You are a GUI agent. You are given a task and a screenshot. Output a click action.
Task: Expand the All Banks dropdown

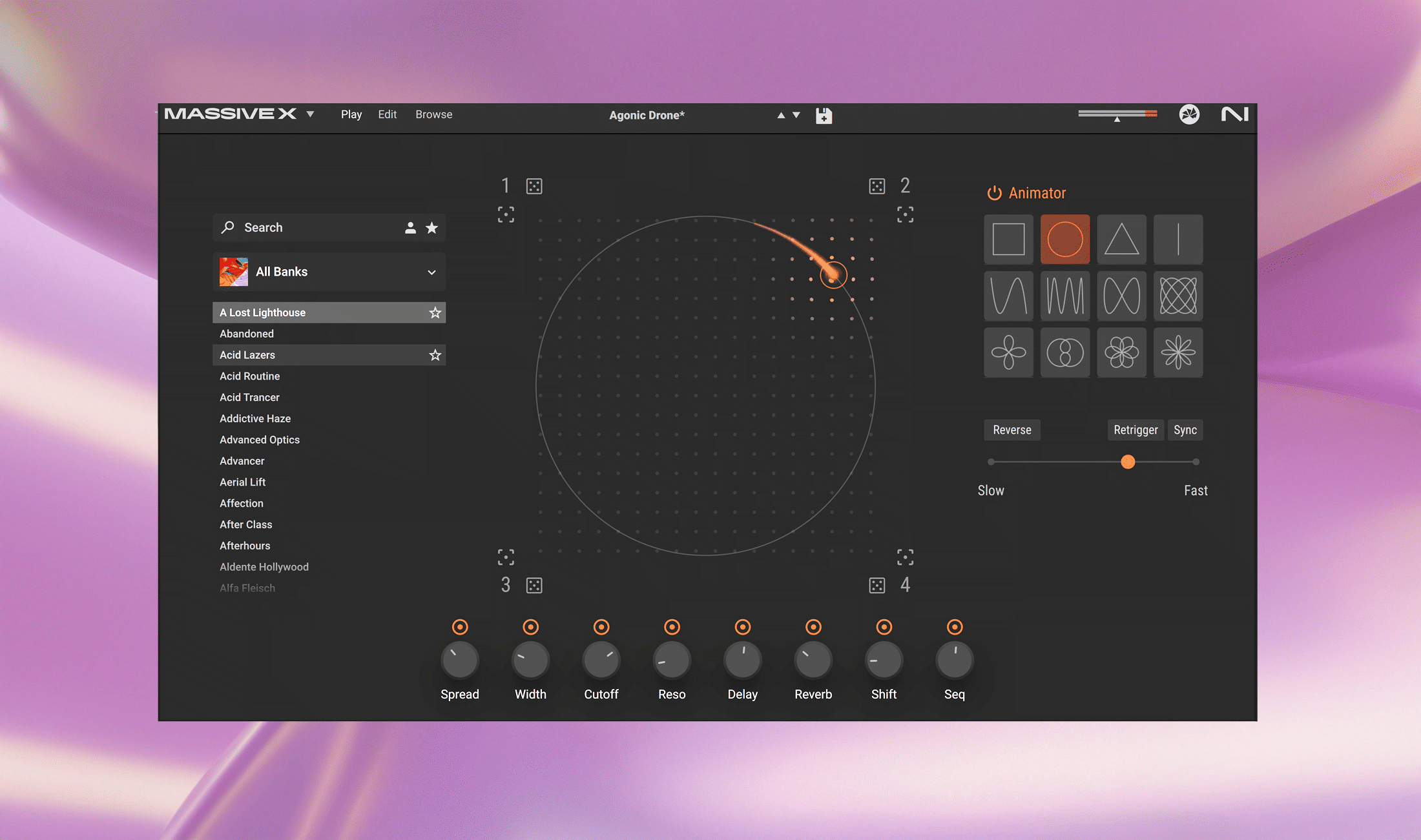click(x=431, y=272)
